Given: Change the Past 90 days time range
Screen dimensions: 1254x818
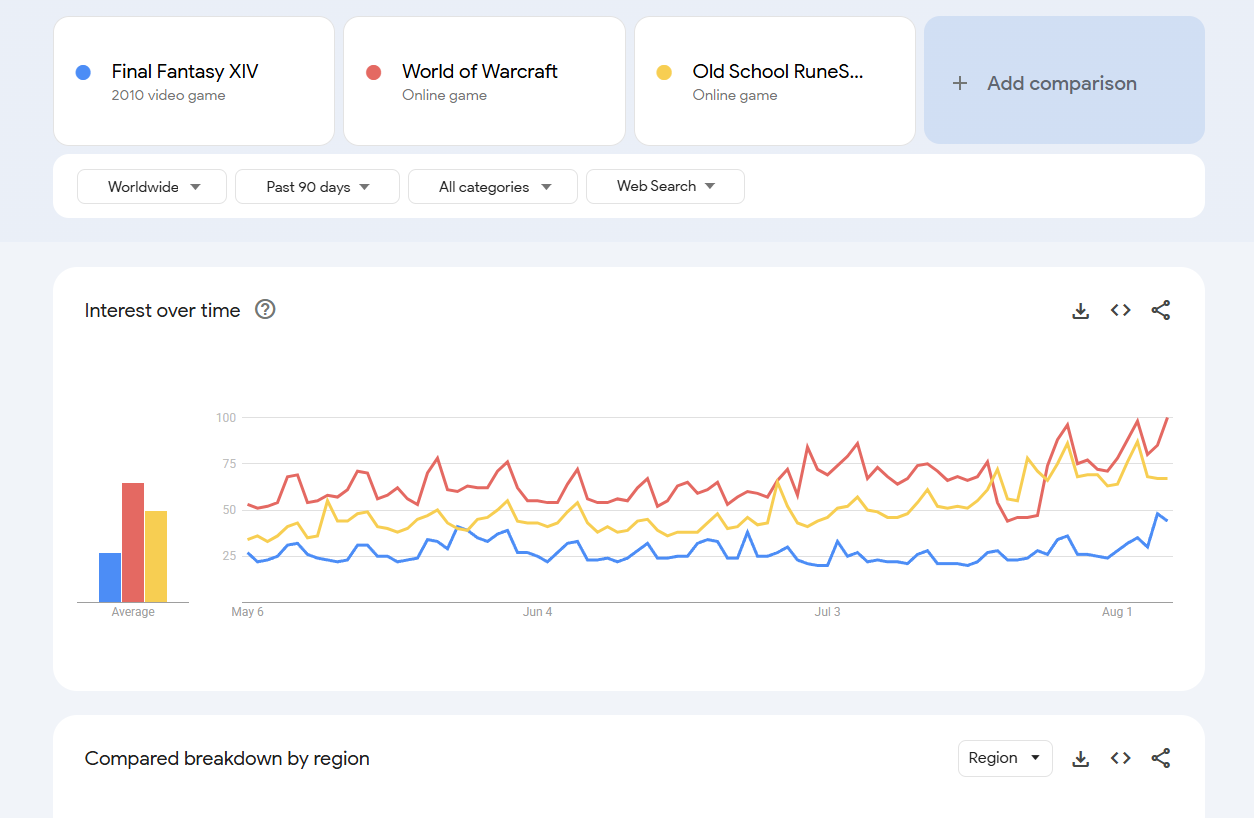Looking at the screenshot, I should coord(317,187).
